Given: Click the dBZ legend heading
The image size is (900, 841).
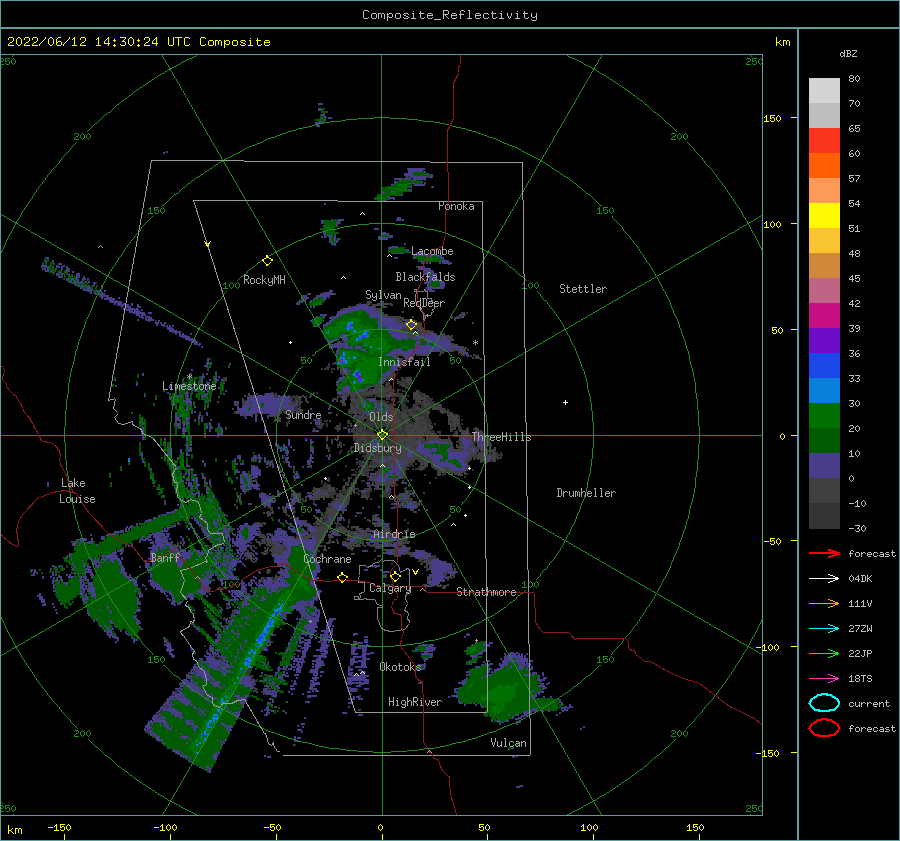Looking at the screenshot, I should click(848, 53).
